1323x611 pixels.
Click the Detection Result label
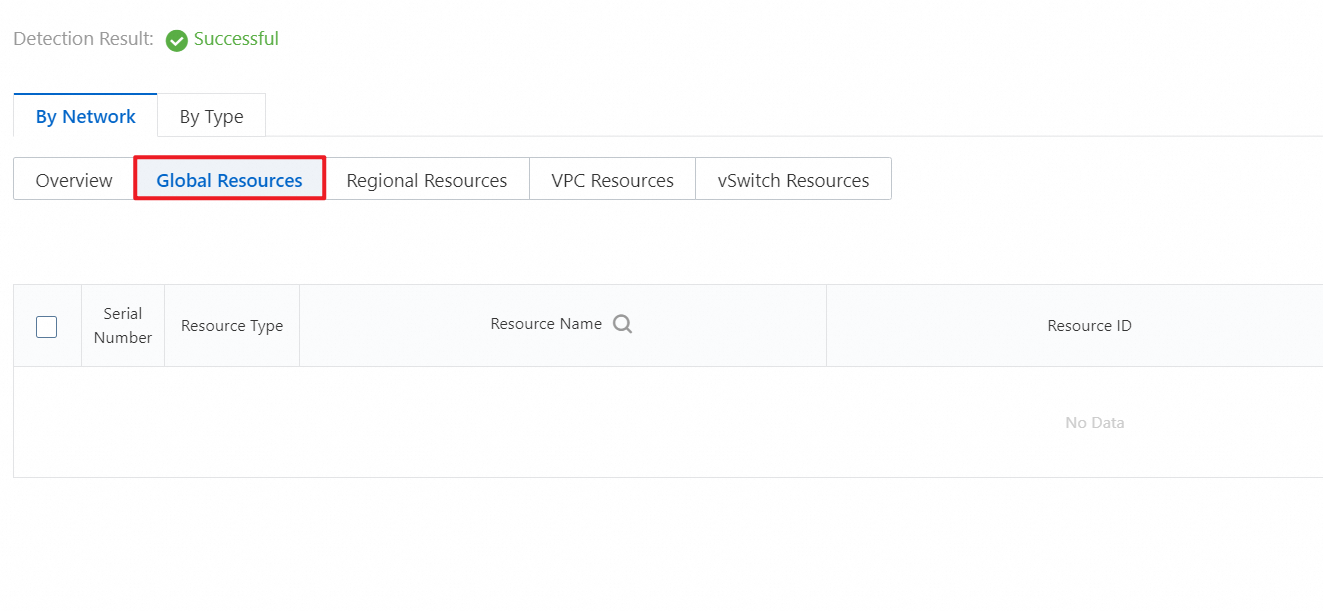point(83,39)
